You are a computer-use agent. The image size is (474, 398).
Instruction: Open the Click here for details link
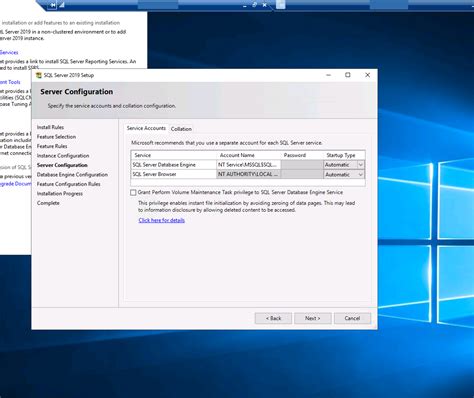[162, 220]
